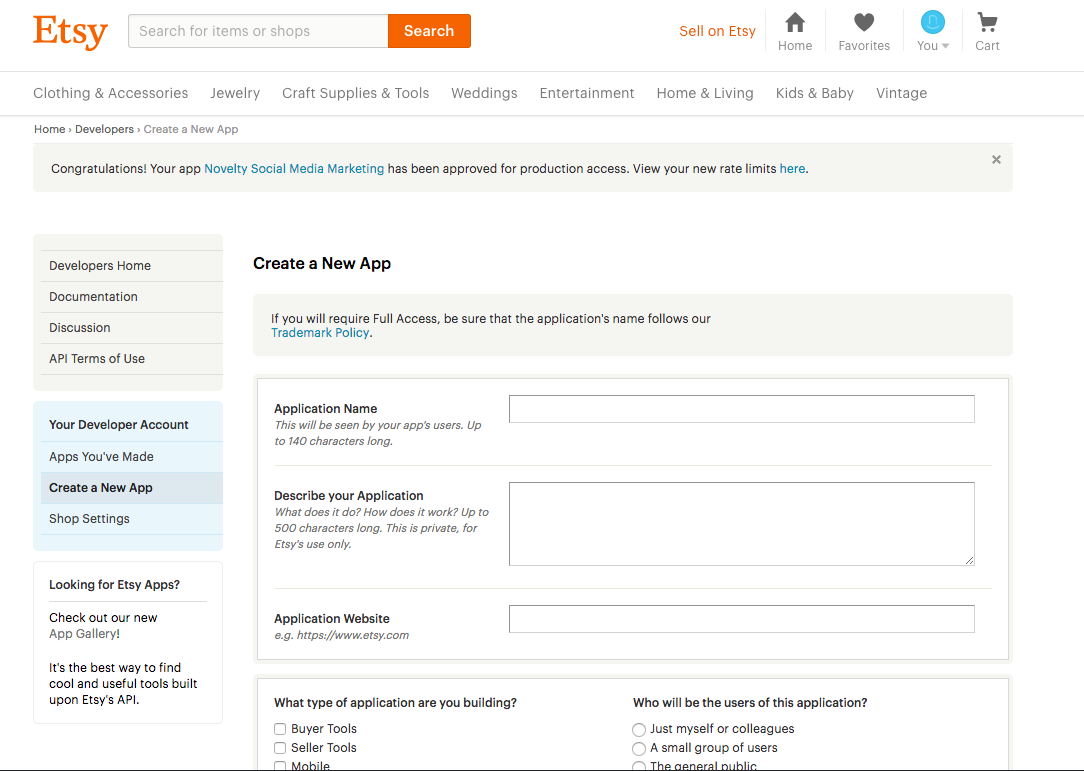Viewport: 1084px width, 771px height.
Task: Select Create a New App sidebar item
Action: (x=132, y=488)
